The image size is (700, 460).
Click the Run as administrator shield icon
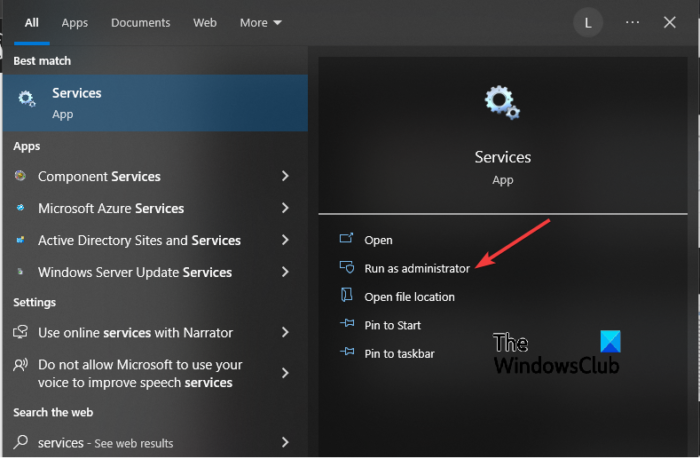[x=346, y=267]
